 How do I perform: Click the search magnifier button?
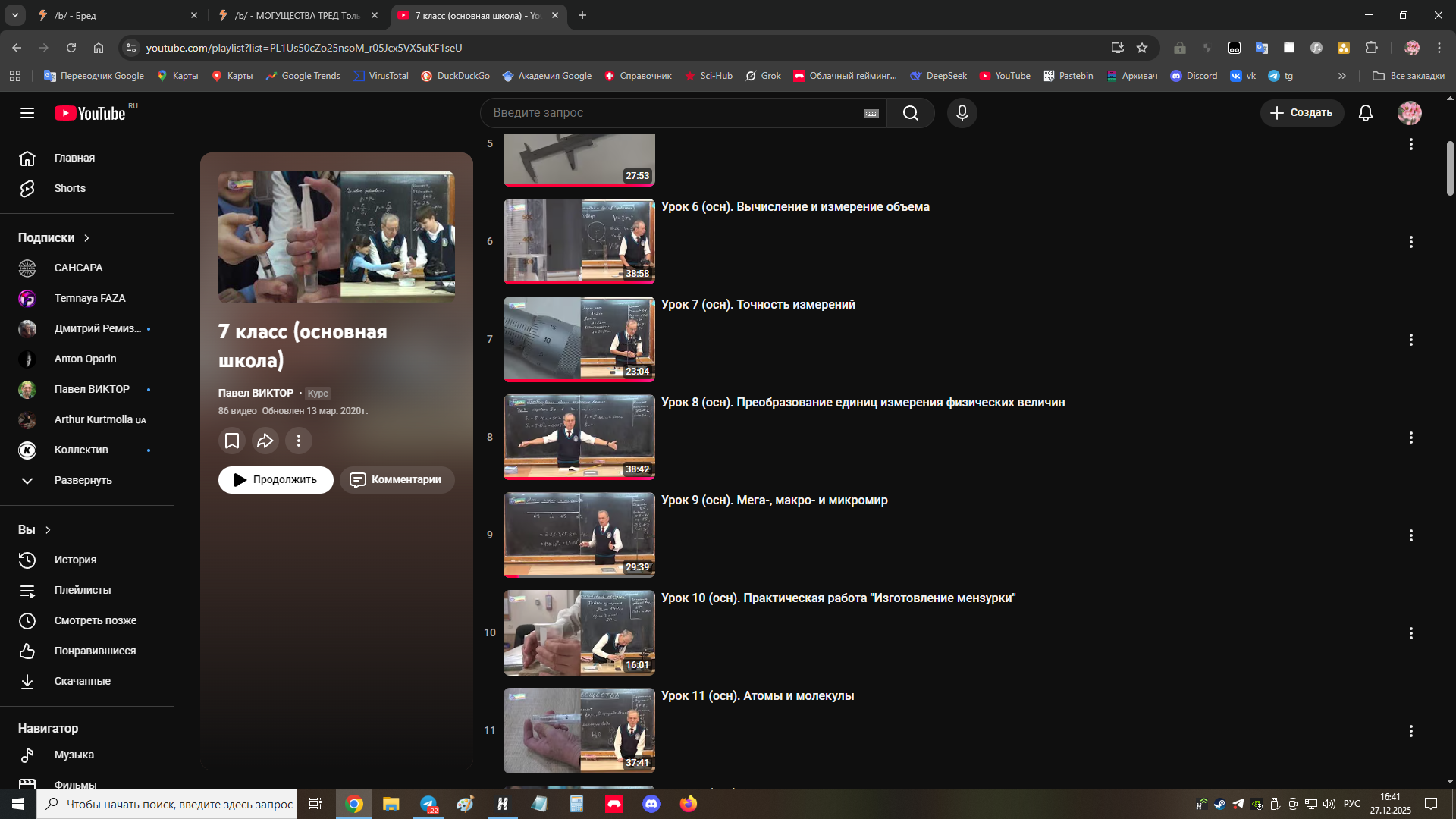910,113
